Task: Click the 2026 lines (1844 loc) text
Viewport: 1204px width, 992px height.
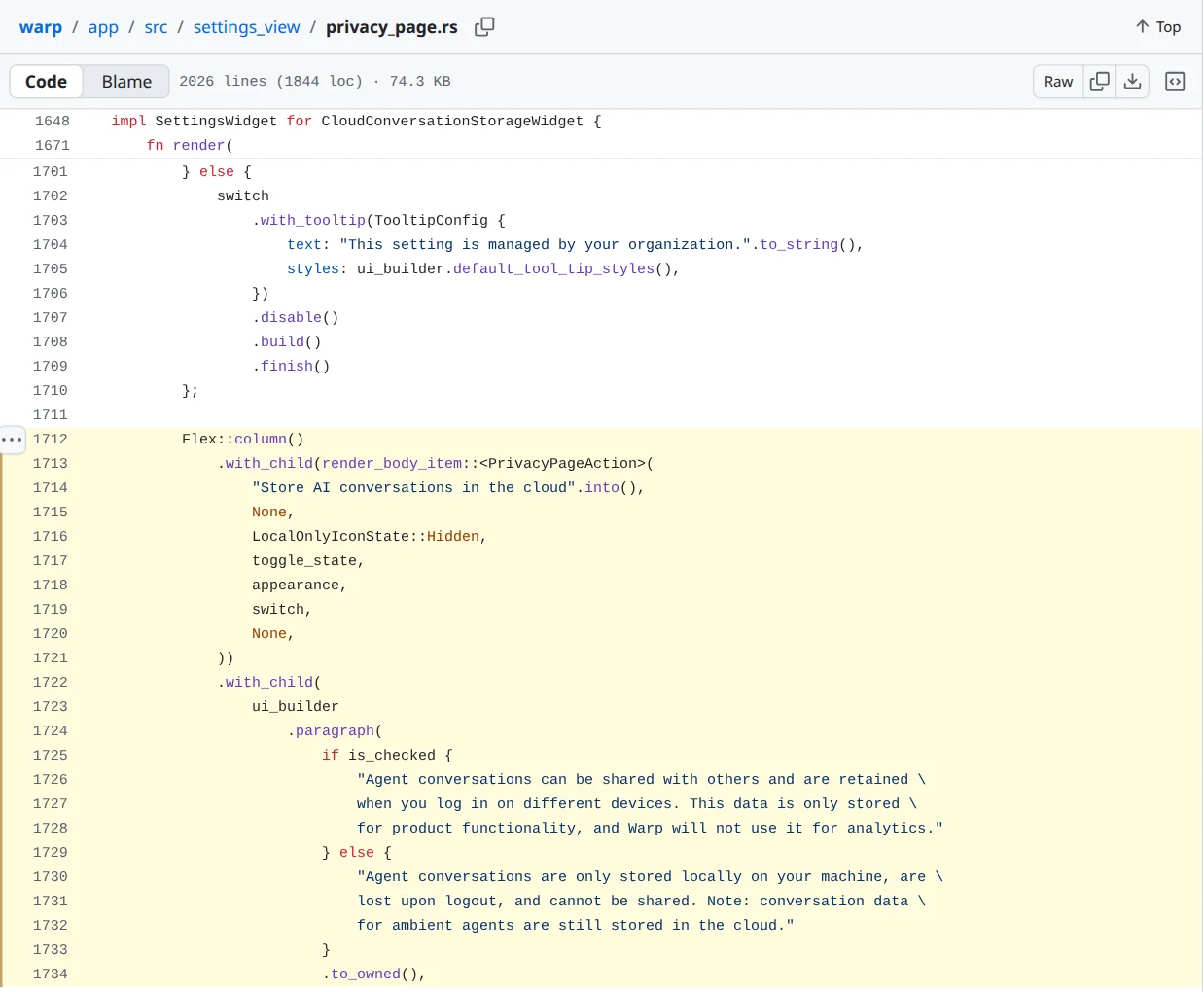Action: pos(270,82)
